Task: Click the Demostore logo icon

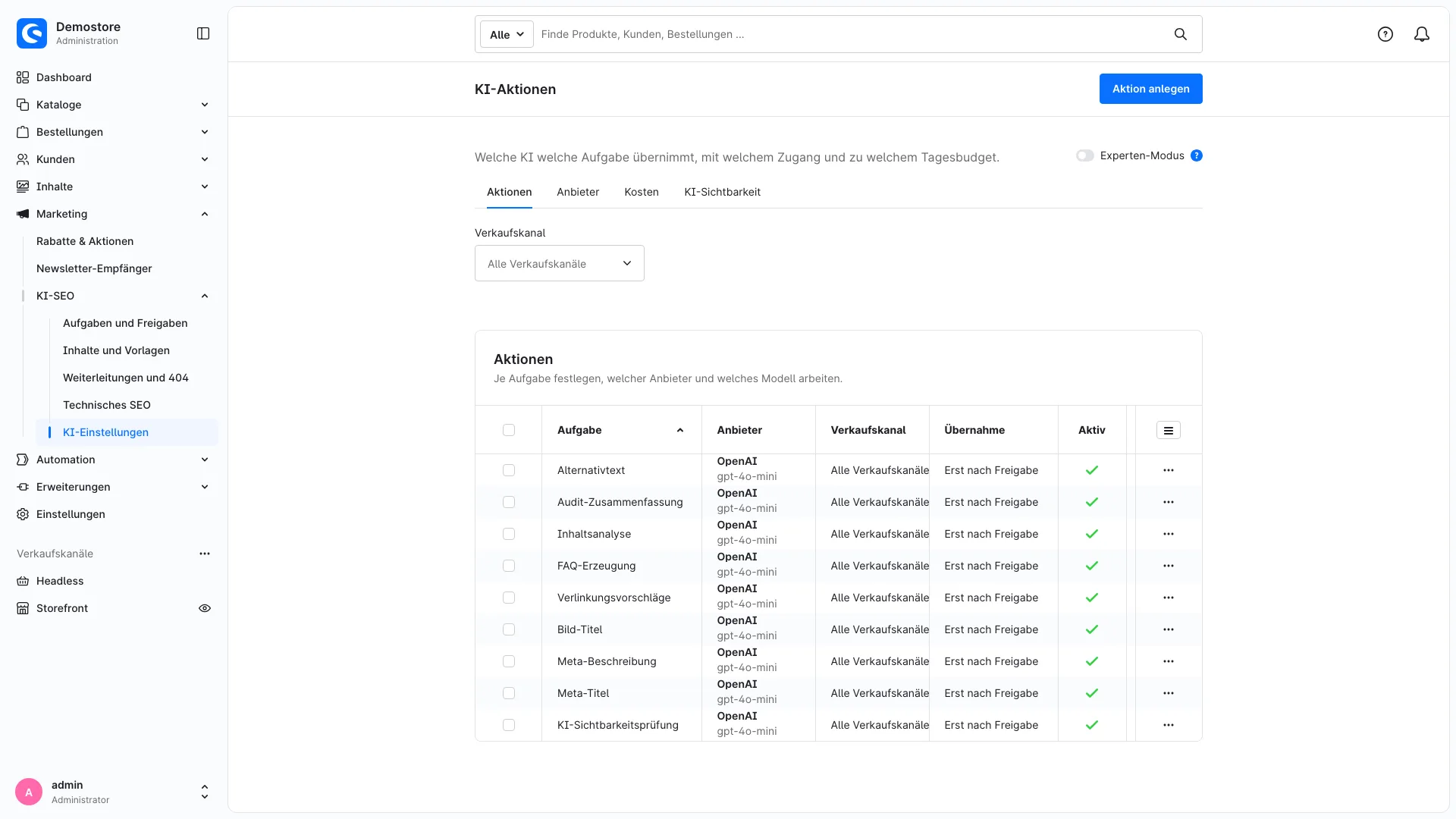Action: click(32, 33)
